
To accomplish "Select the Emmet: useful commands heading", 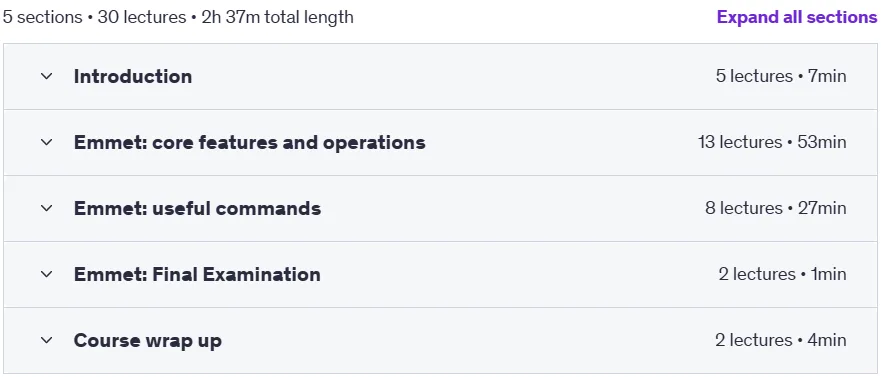I will tap(197, 208).
